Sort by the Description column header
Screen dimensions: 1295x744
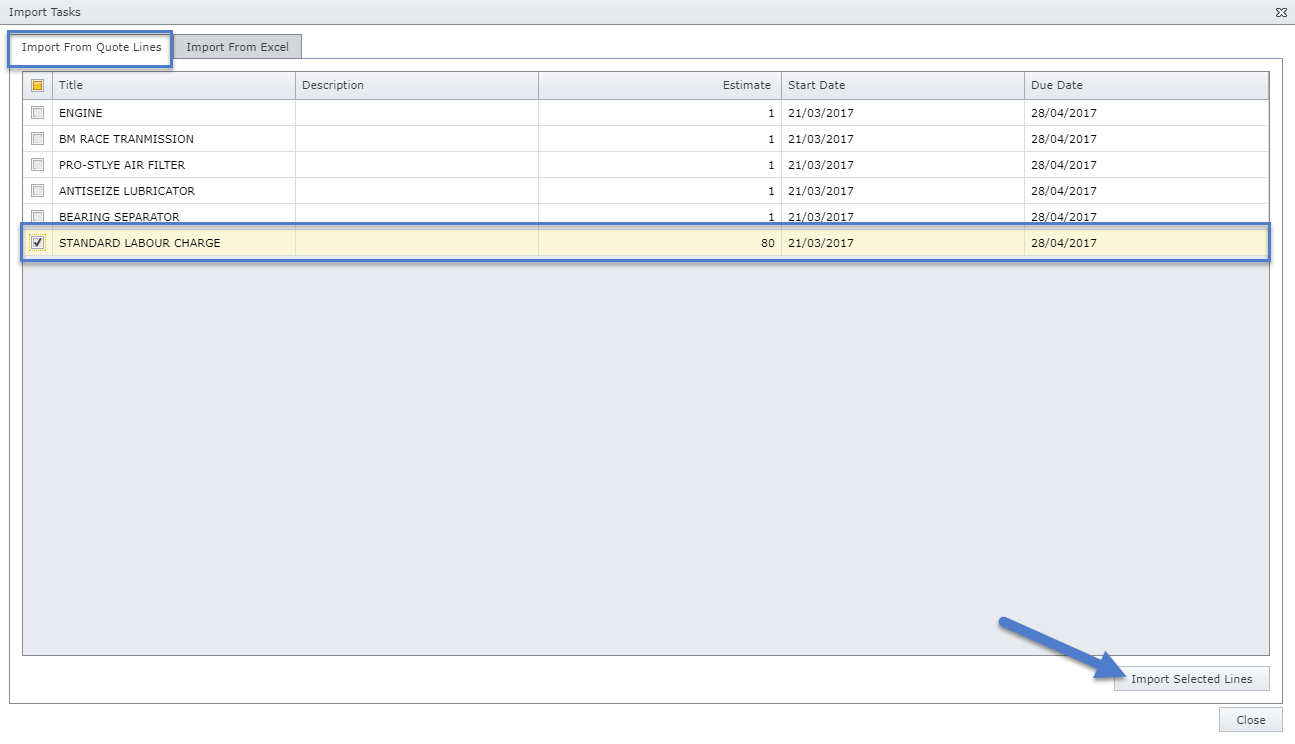tap(416, 86)
